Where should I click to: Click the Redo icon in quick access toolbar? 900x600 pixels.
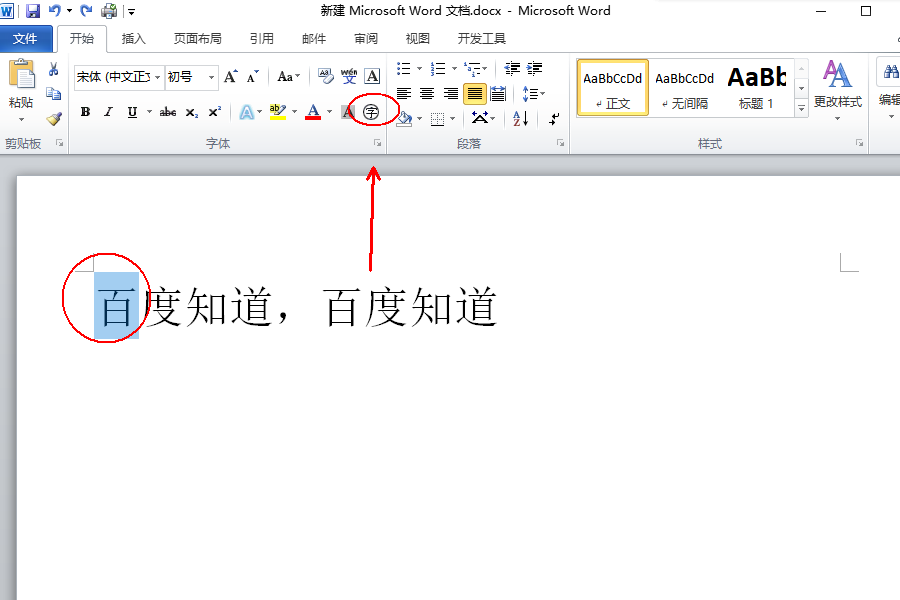point(86,10)
